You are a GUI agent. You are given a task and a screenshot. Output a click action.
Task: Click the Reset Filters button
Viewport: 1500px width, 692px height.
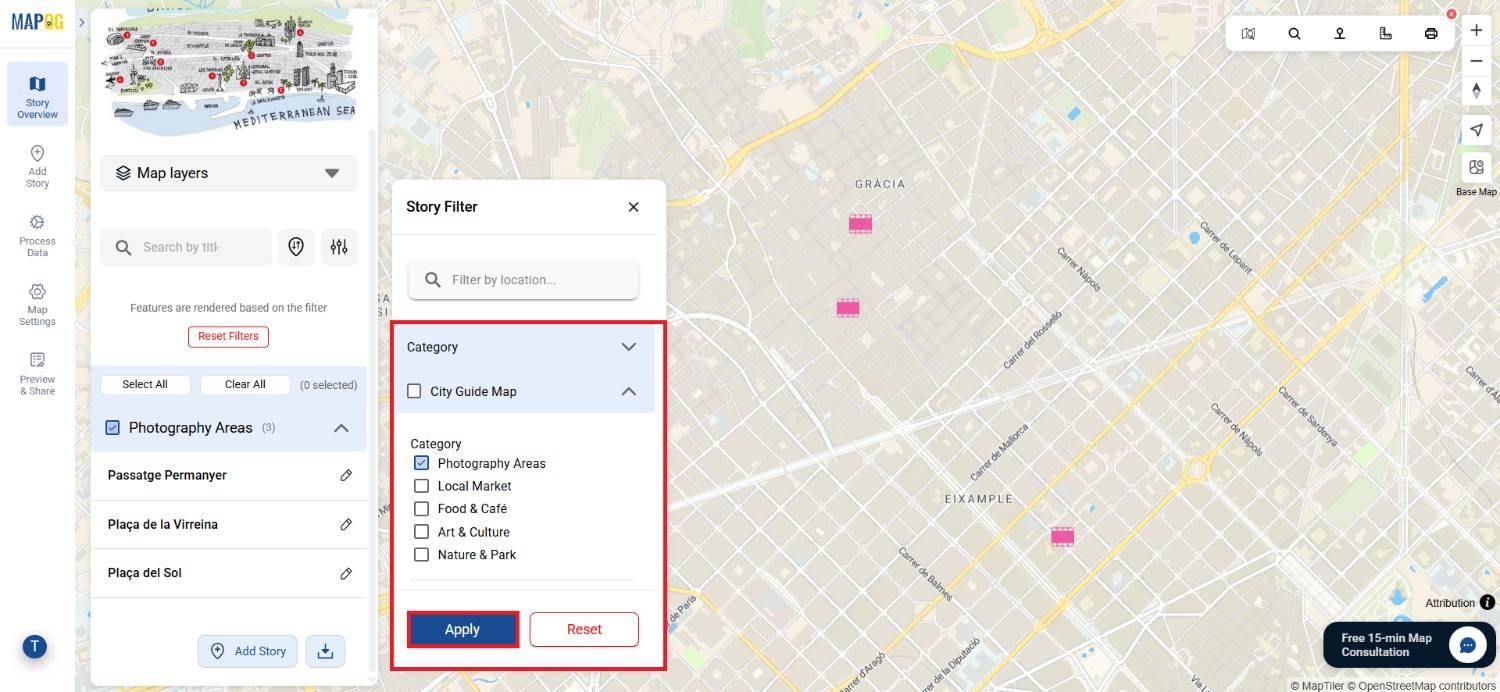click(228, 336)
